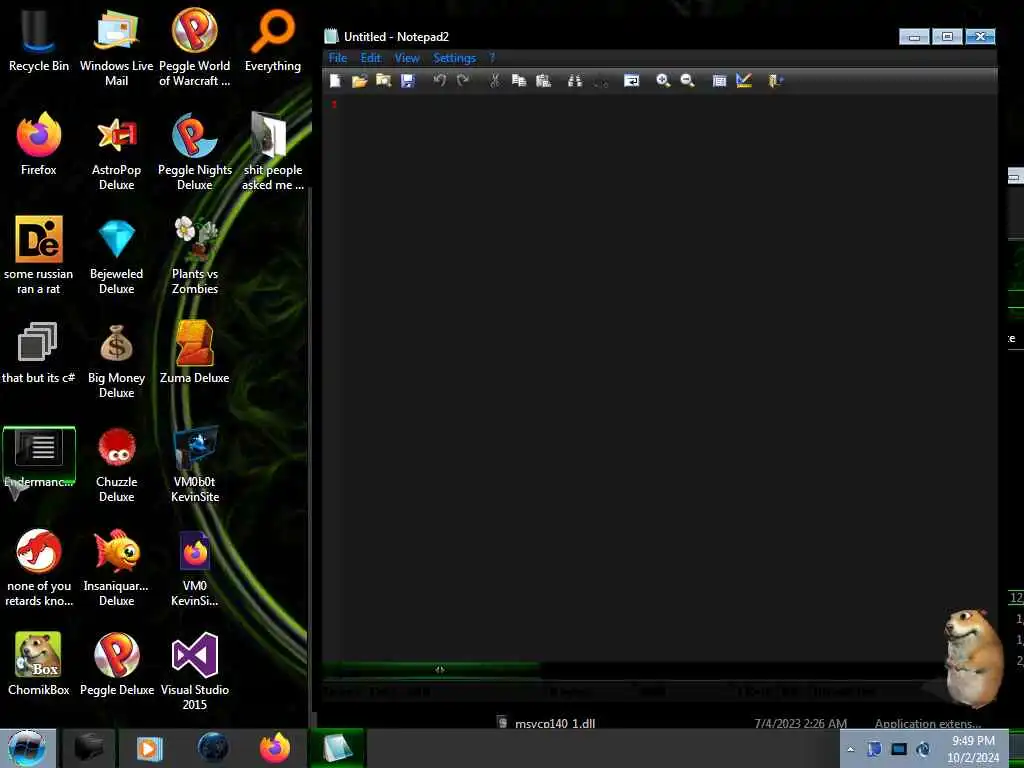Select the Recycle Bin desktop icon
1024x768 pixels.
pyautogui.click(x=39, y=40)
